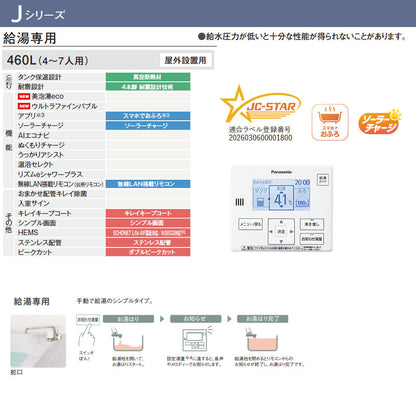
Task: Click the 屋外設置用 label box
Action: pyautogui.click(x=185, y=60)
